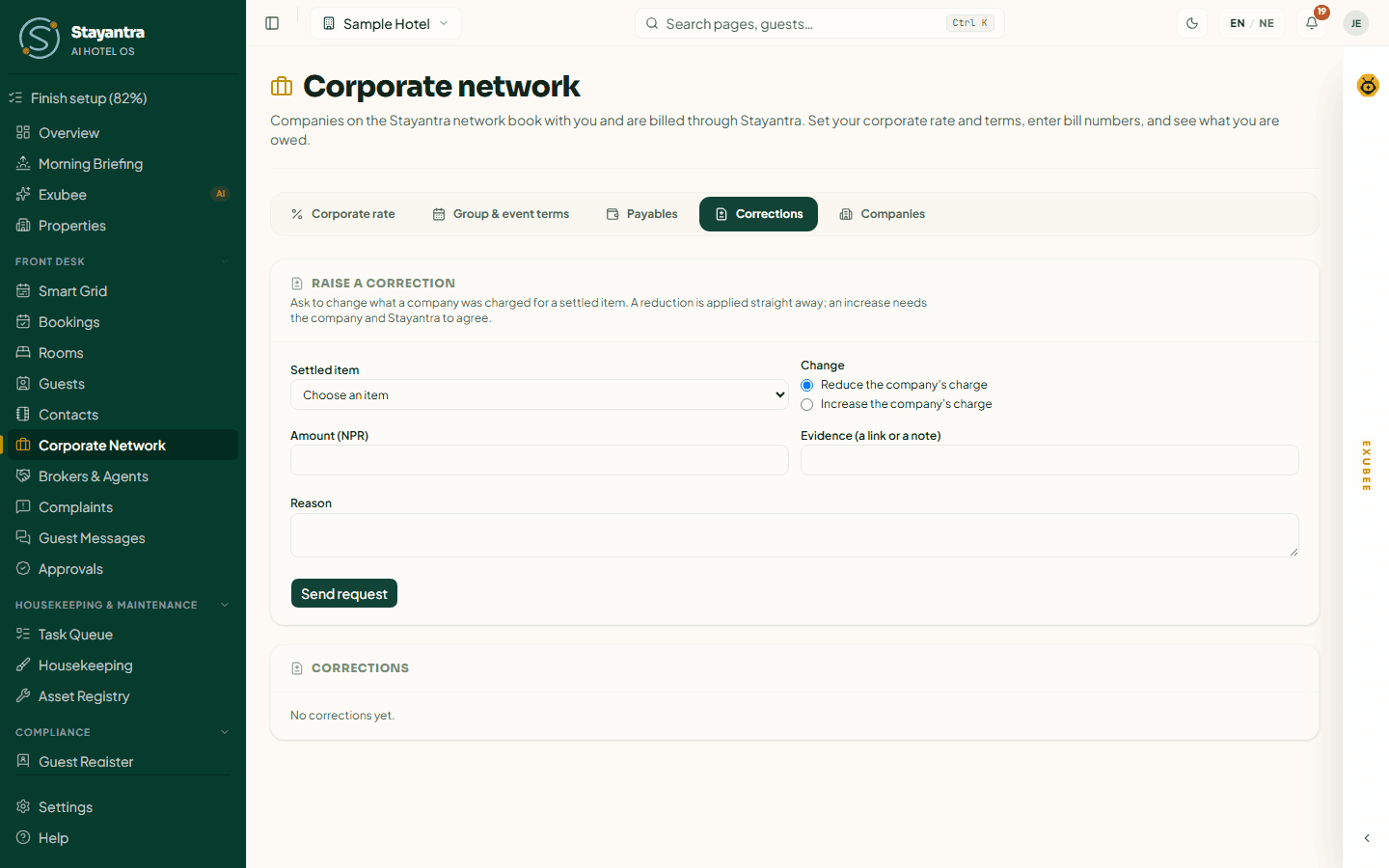This screenshot has width=1389, height=868.
Task: Open Settings from sidebar
Action: [x=123, y=807]
